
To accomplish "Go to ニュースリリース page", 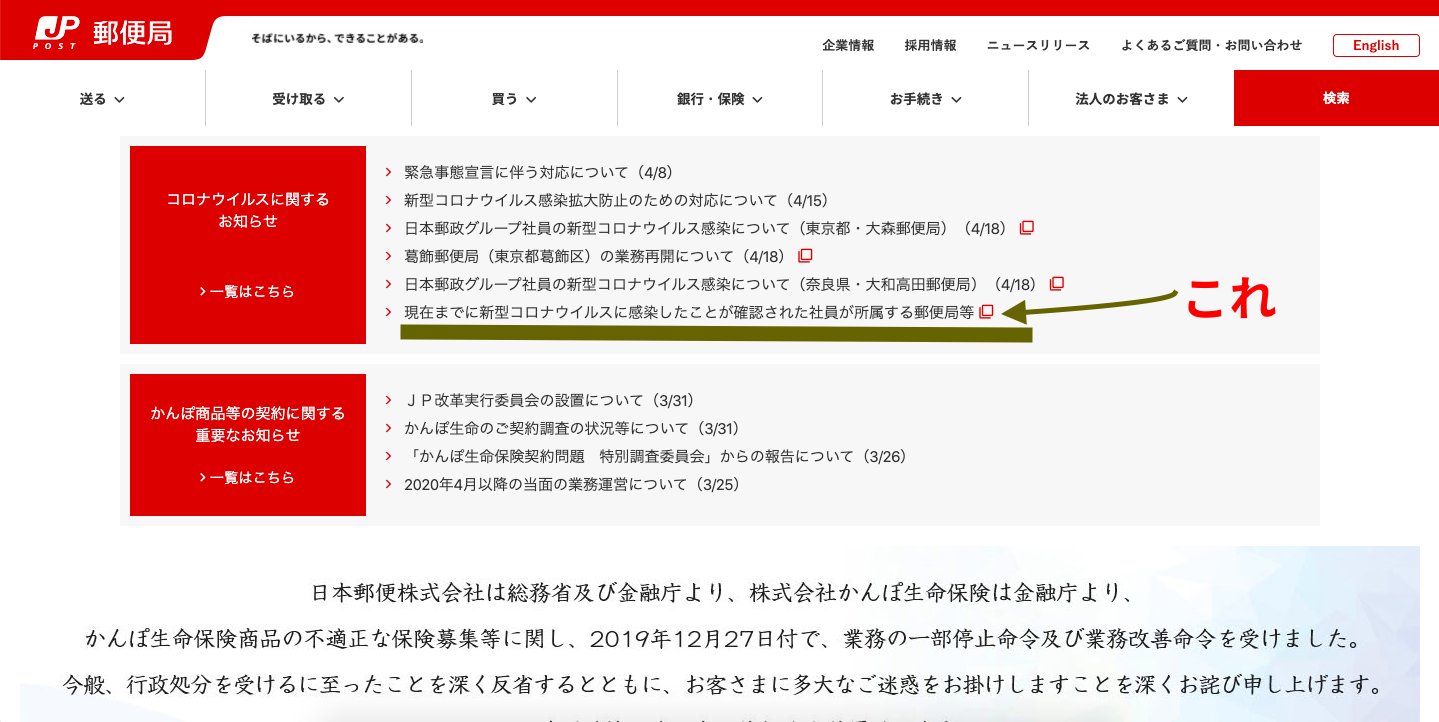I will coord(1038,45).
